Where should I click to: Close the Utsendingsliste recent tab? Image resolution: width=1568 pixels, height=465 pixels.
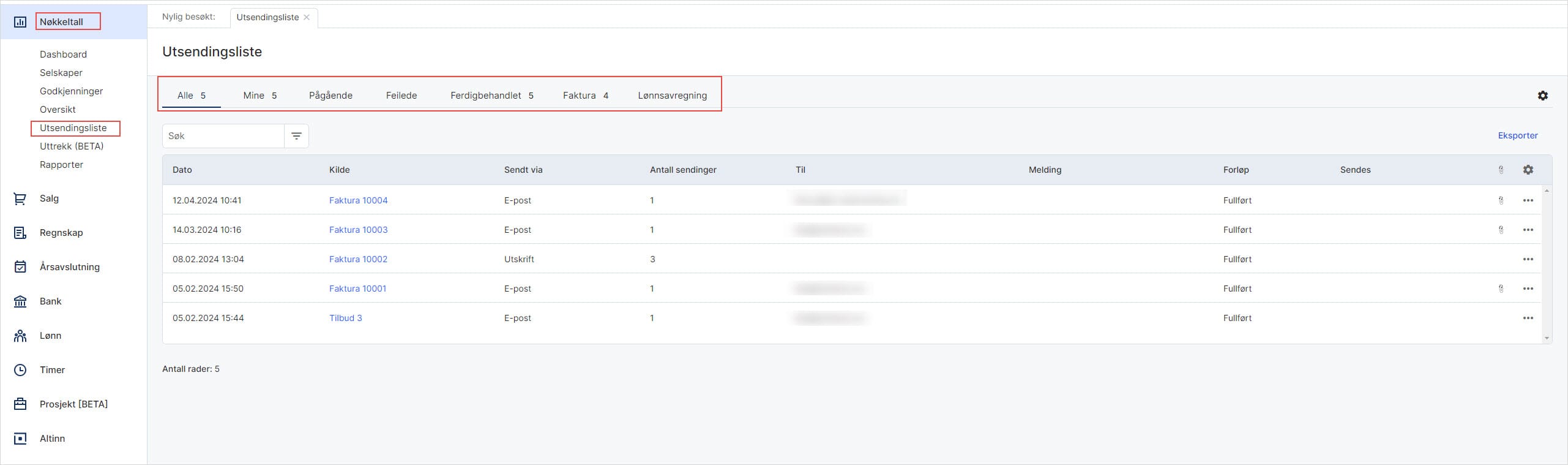pos(307,17)
